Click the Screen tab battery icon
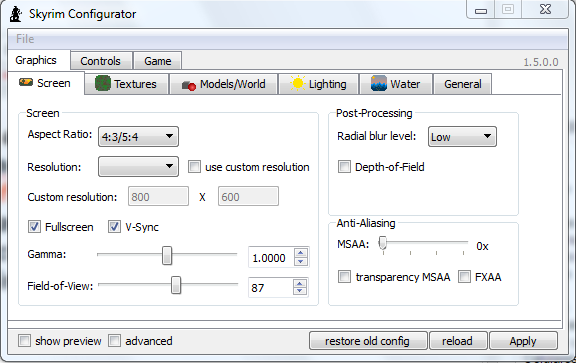 tap(26, 82)
